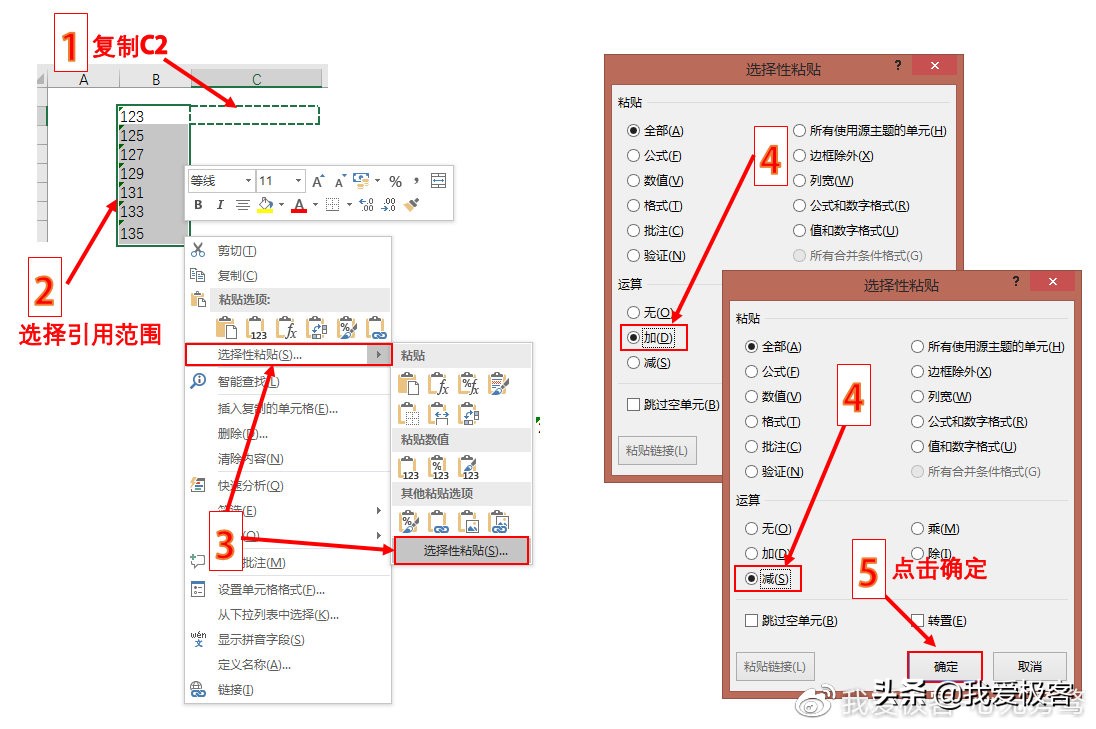Select the Format Painter brush icon
This screenshot has width=1096, height=729.
(411, 206)
